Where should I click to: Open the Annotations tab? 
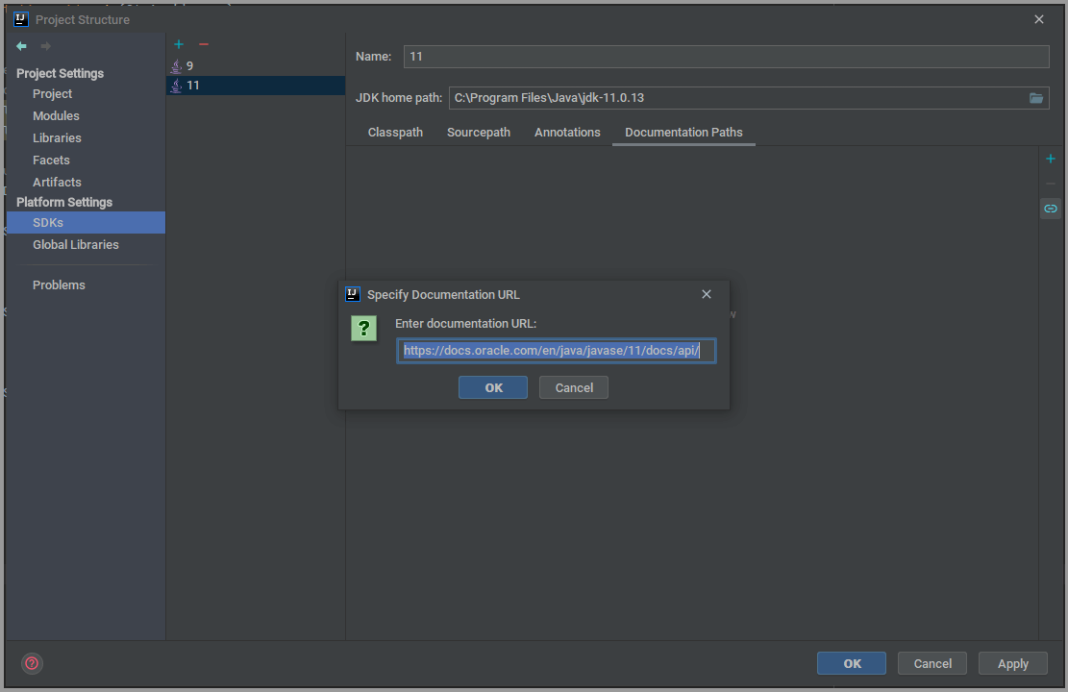pyautogui.click(x=567, y=132)
